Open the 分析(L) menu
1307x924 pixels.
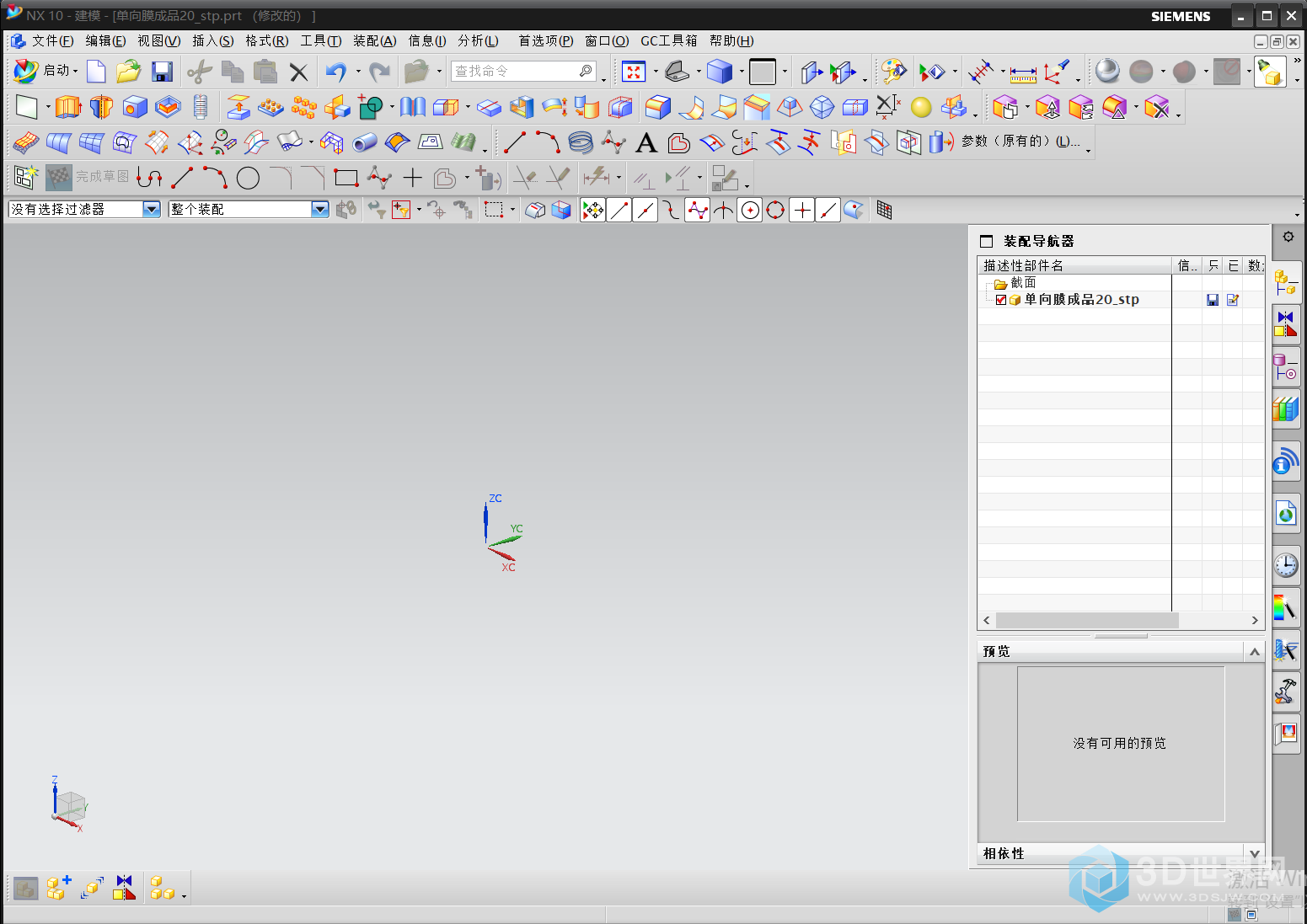pyautogui.click(x=479, y=40)
